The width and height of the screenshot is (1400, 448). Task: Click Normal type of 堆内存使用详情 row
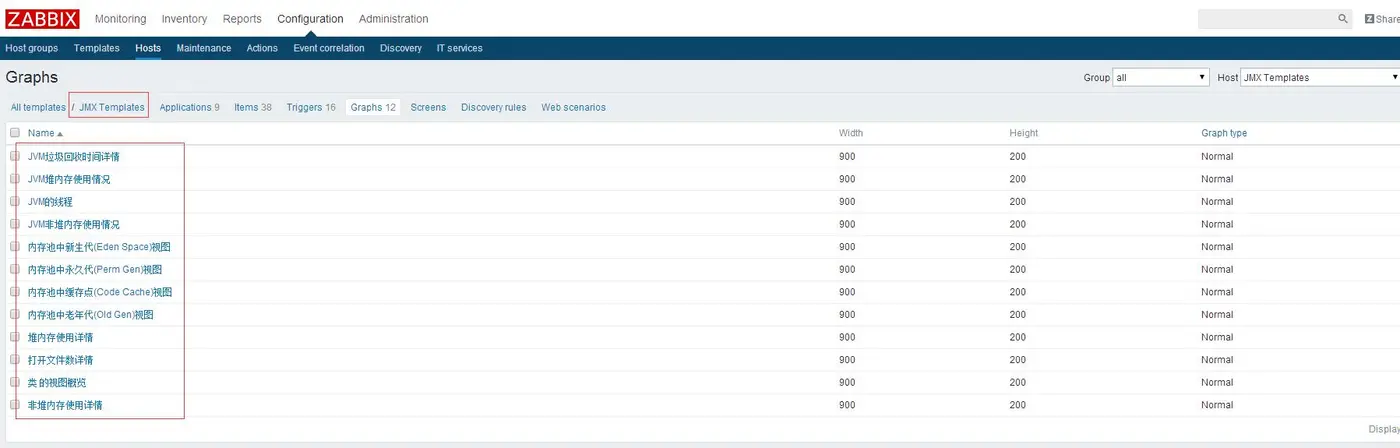pyautogui.click(x=1217, y=337)
